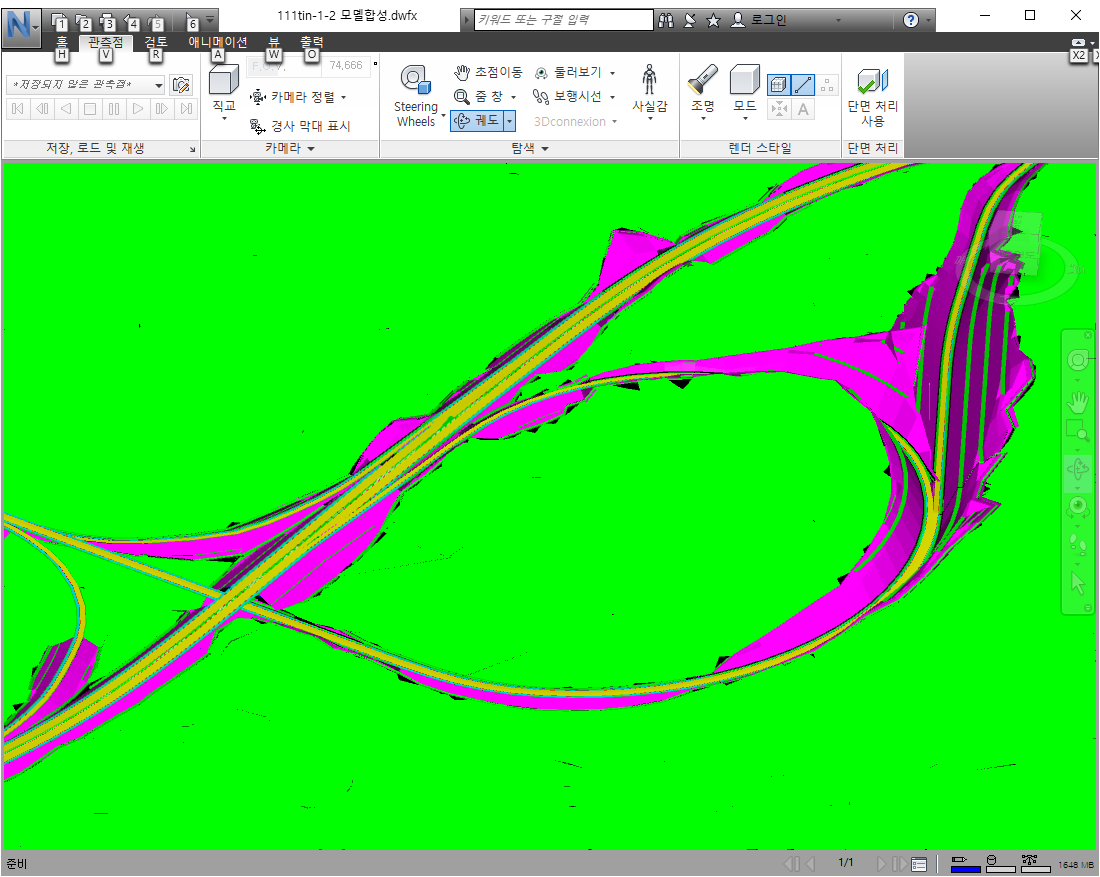Activate the Zoom Window (줌 창) tool
1100x877 pixels.
tap(485, 96)
